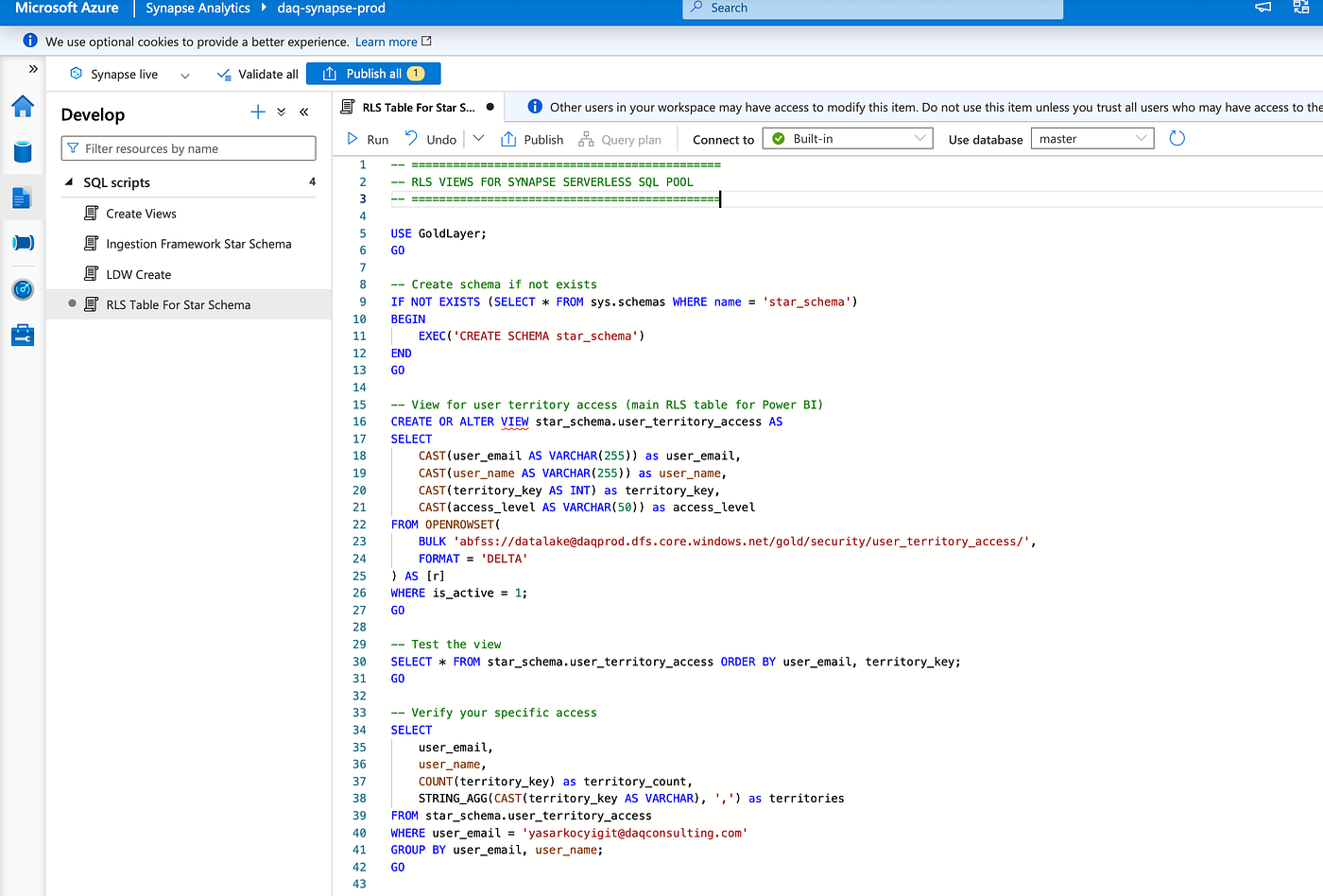Click the yasarkocyigit@daqconsulting.com email string

(634, 833)
